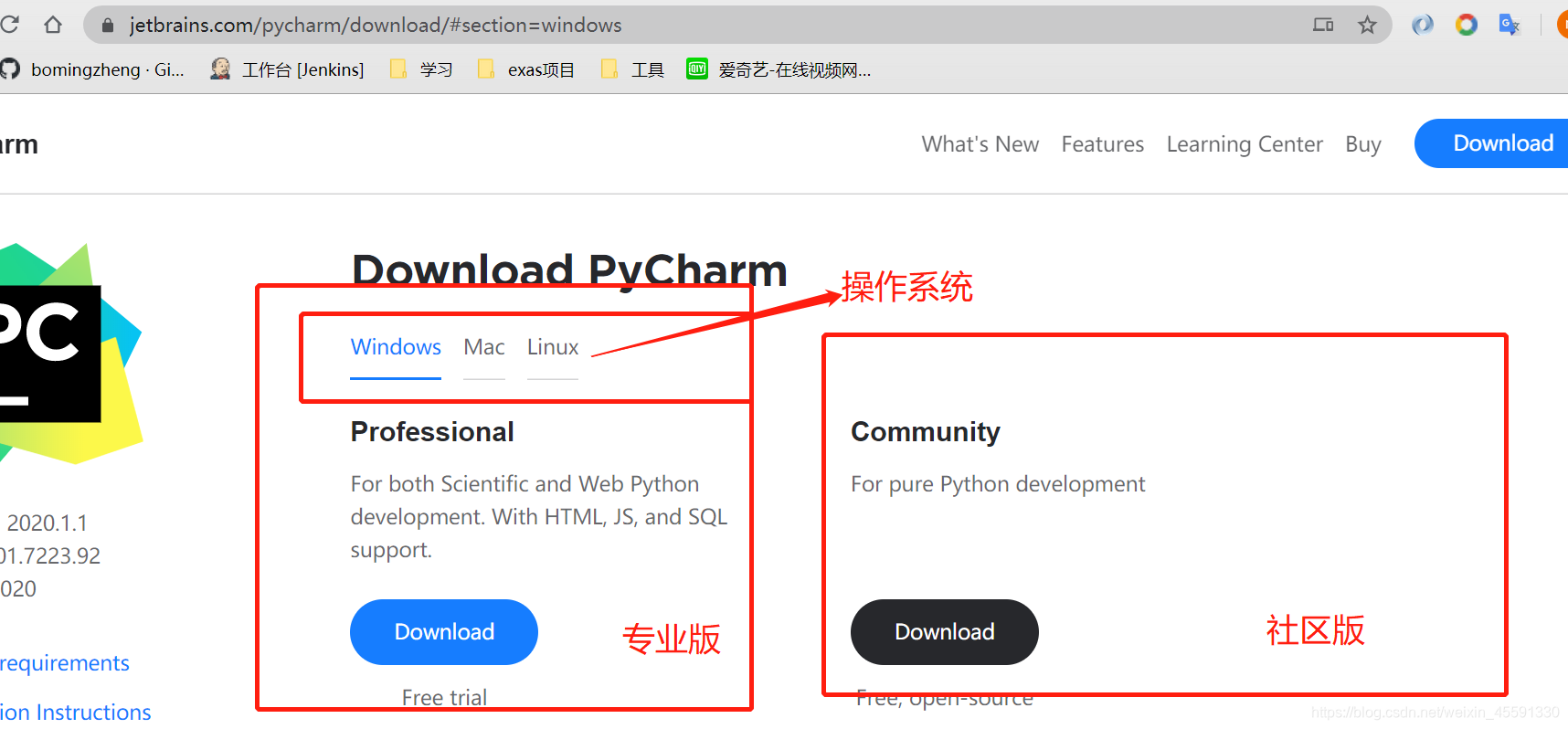Open the installation Instructions link
The width and height of the screenshot is (1568, 729).
coord(76,713)
